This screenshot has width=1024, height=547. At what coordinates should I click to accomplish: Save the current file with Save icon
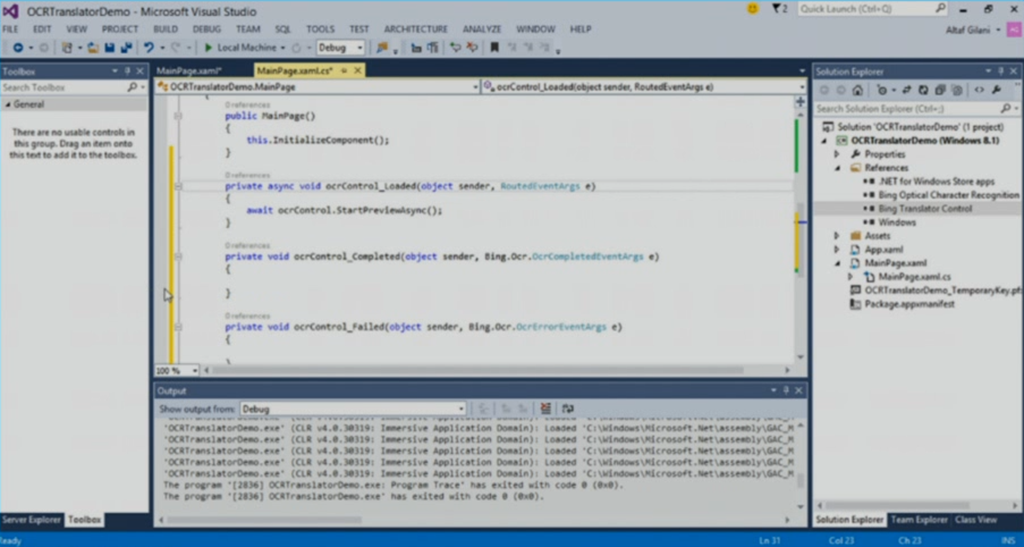pyautogui.click(x=110, y=48)
